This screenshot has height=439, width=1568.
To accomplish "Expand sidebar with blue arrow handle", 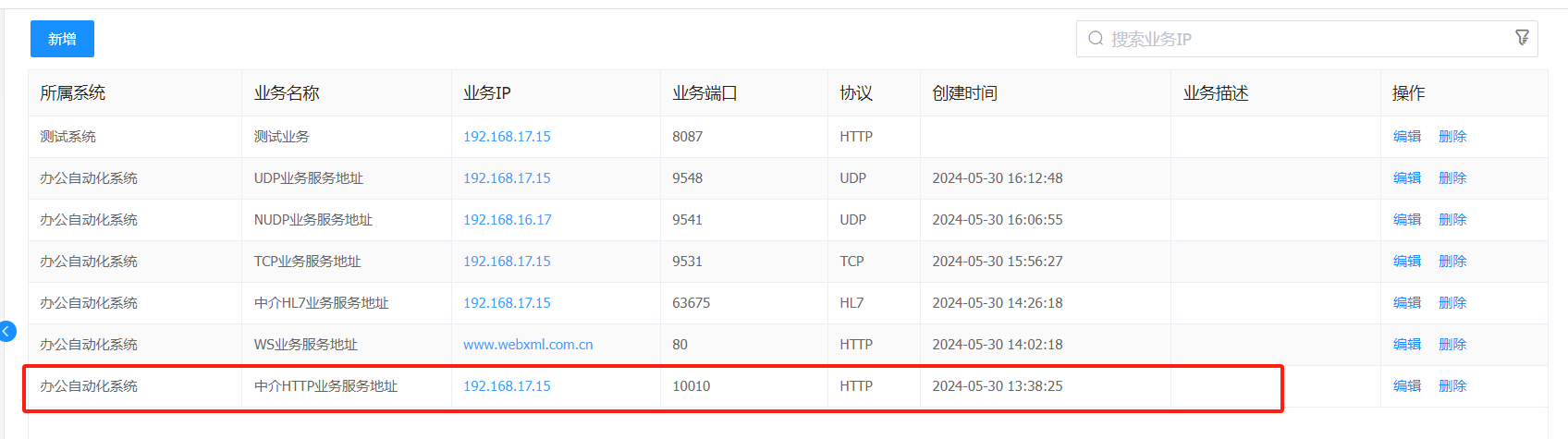I will pyautogui.click(x=7, y=331).
